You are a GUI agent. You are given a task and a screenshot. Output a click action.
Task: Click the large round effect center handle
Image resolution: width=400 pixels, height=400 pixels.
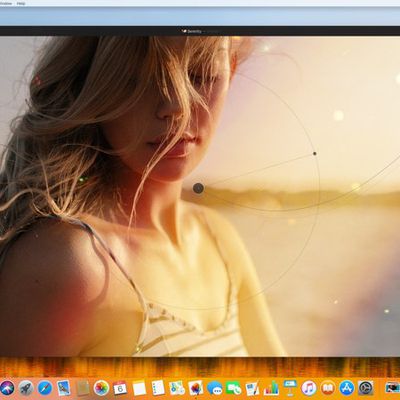[x=198, y=188]
